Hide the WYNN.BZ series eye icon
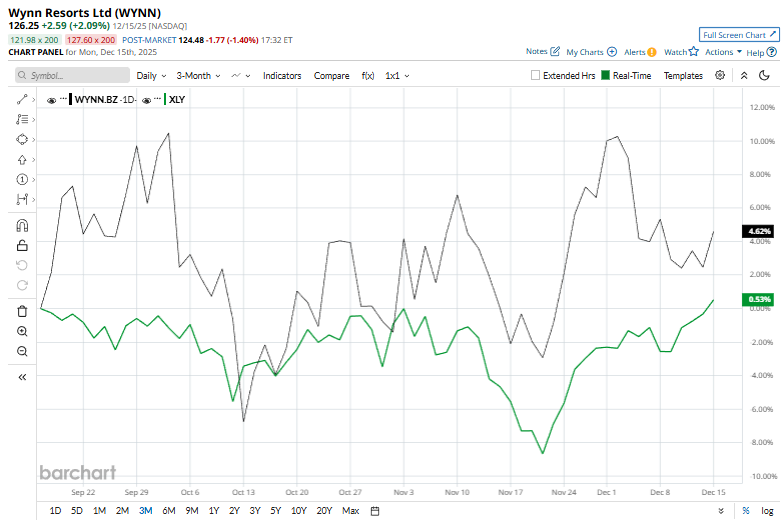782x523 pixels. click(51, 100)
